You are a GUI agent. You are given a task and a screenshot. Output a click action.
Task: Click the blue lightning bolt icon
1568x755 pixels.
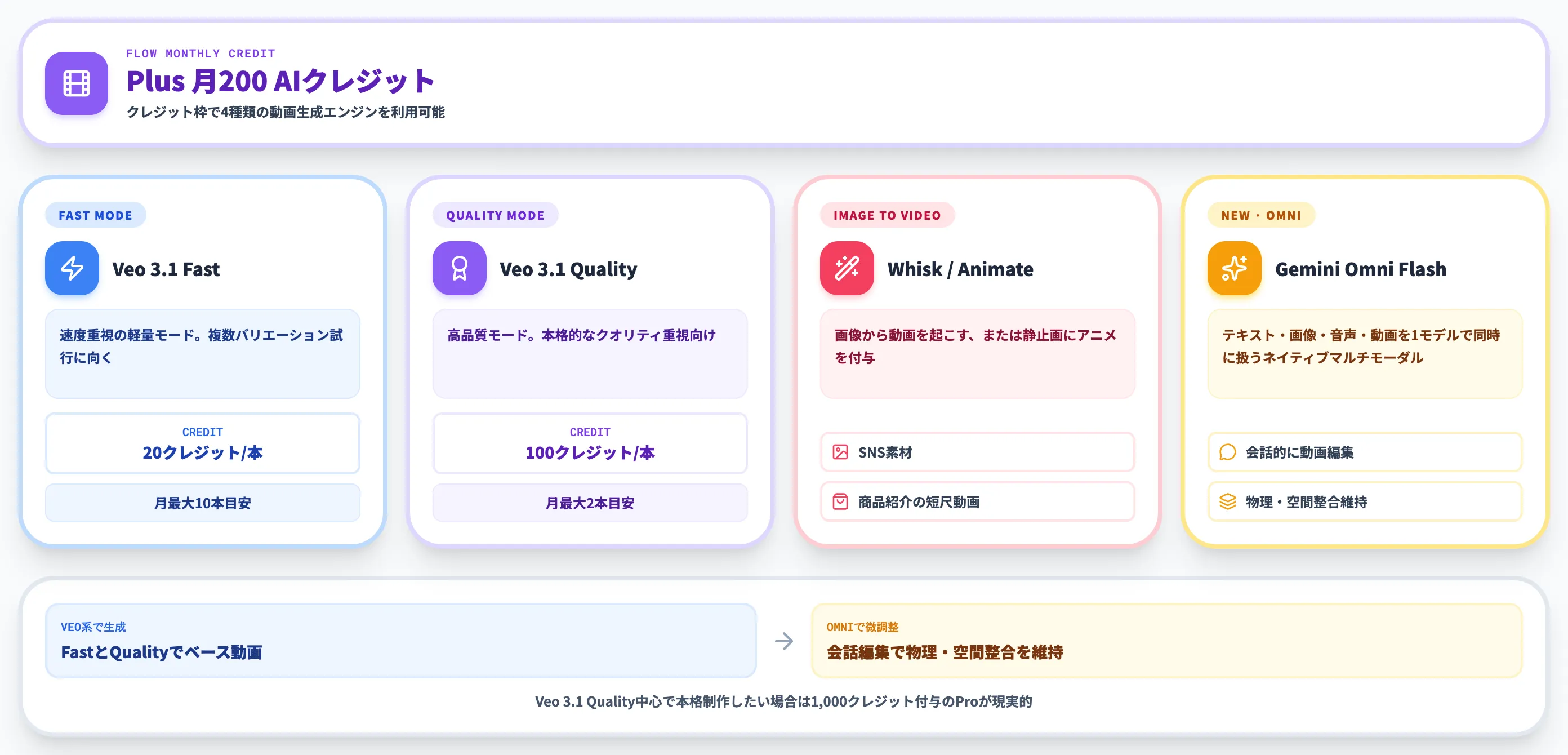(72, 269)
